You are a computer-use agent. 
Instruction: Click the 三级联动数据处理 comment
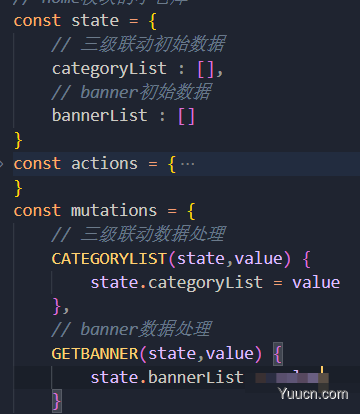pyautogui.click(x=139, y=234)
